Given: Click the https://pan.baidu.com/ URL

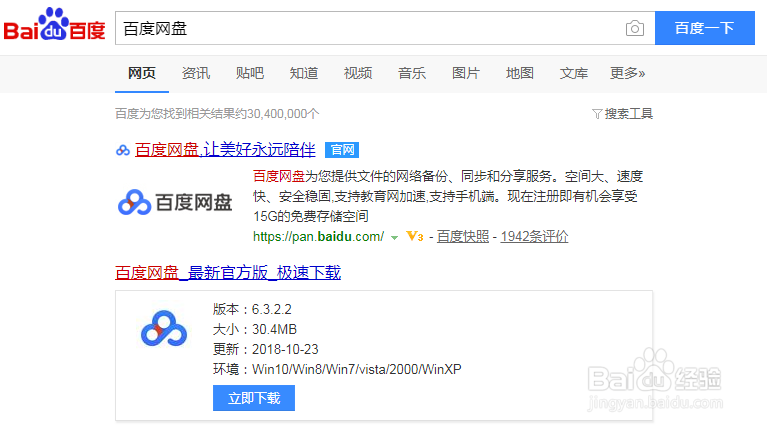Looking at the screenshot, I should [318, 237].
